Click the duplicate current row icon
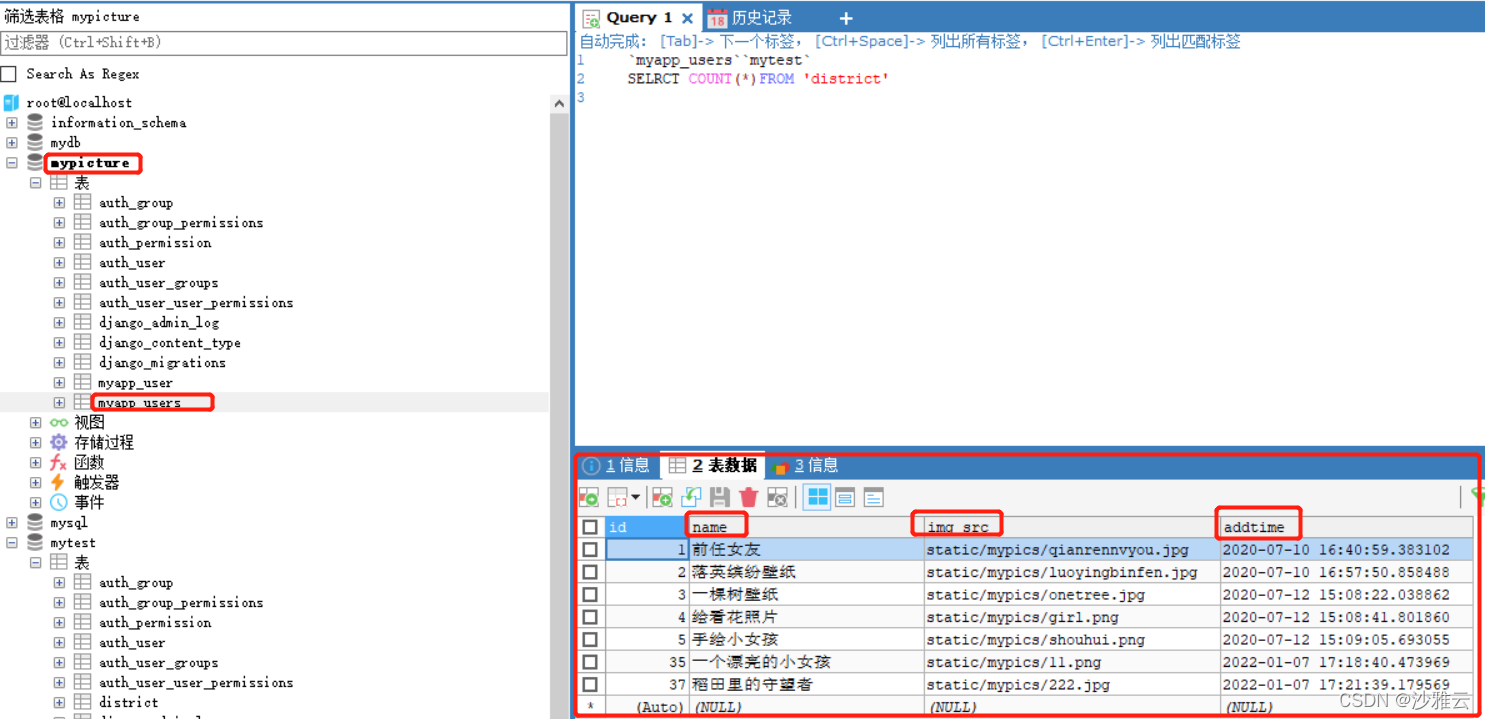1485x719 pixels. (x=691, y=497)
